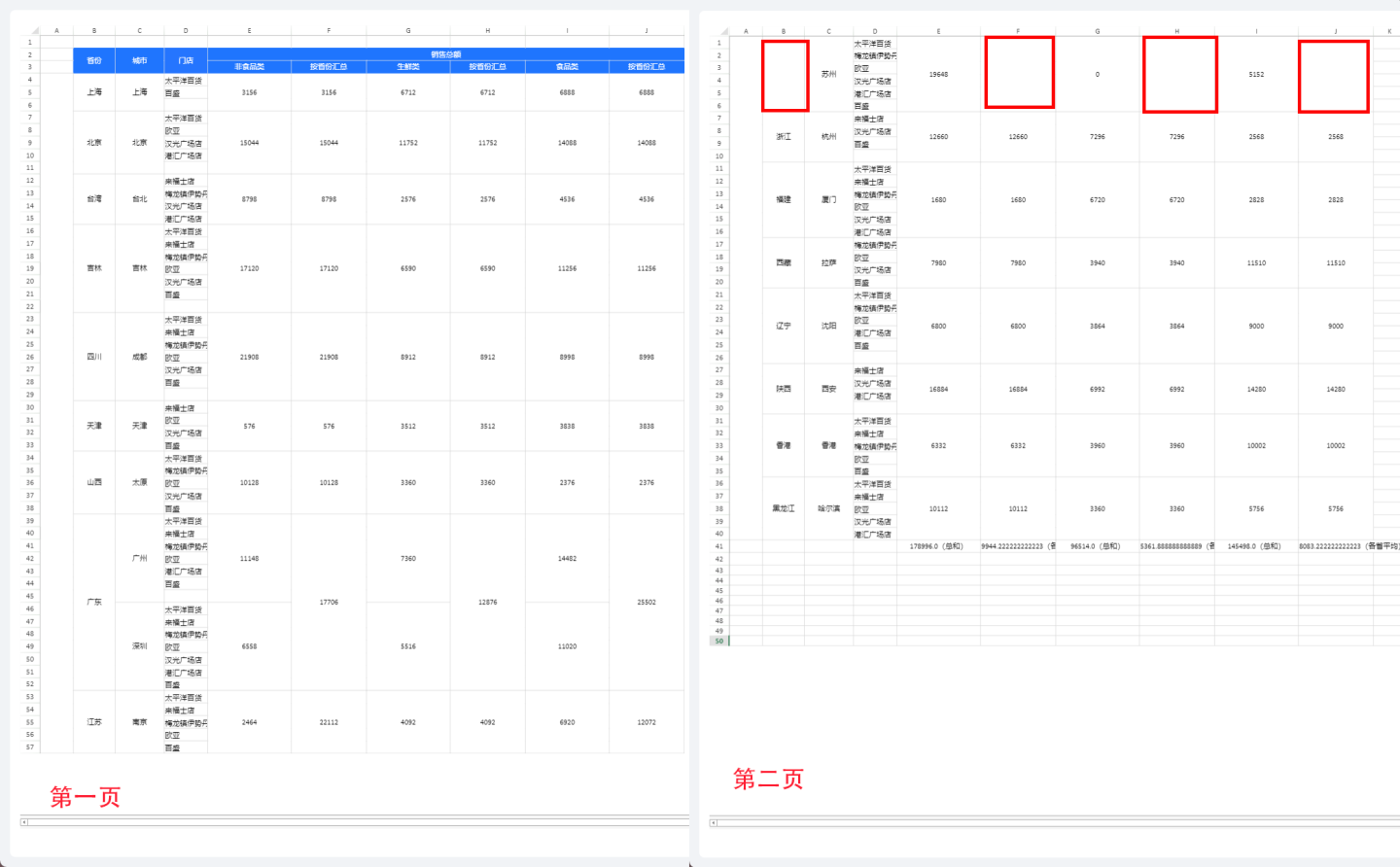
Task: Select the 销售总额 merged header cell
Action: [x=445, y=54]
